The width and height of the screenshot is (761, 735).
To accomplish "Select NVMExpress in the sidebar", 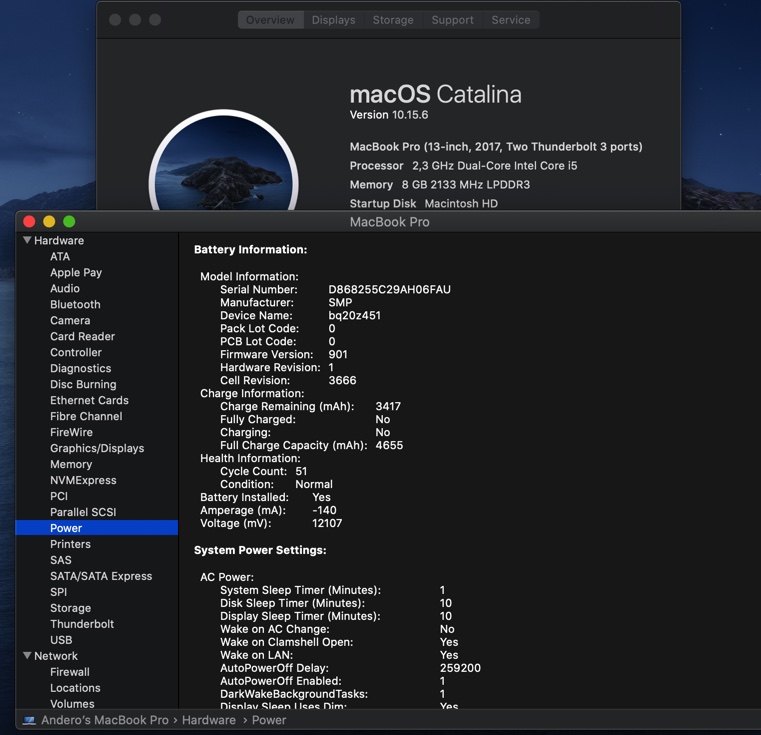I will click(x=83, y=481).
